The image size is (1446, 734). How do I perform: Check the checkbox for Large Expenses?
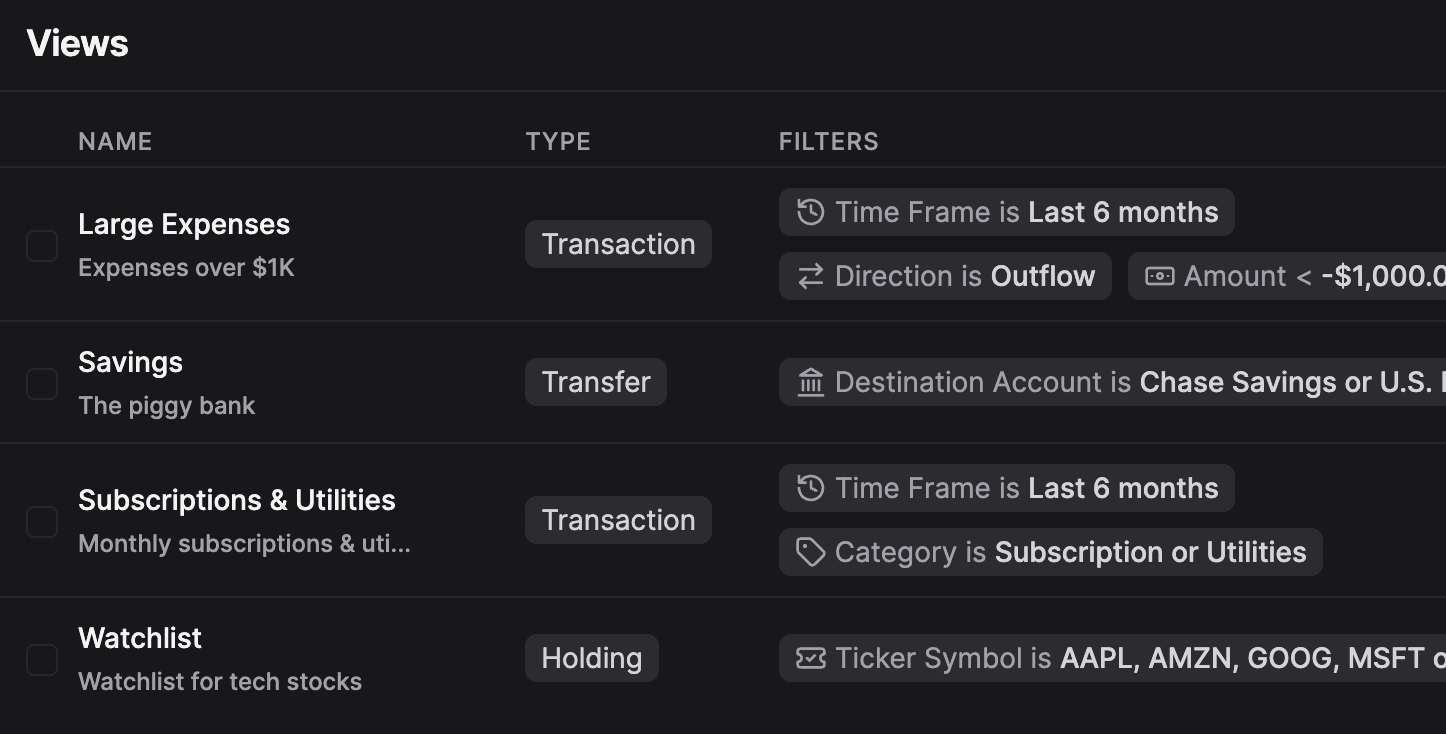[x=42, y=244]
